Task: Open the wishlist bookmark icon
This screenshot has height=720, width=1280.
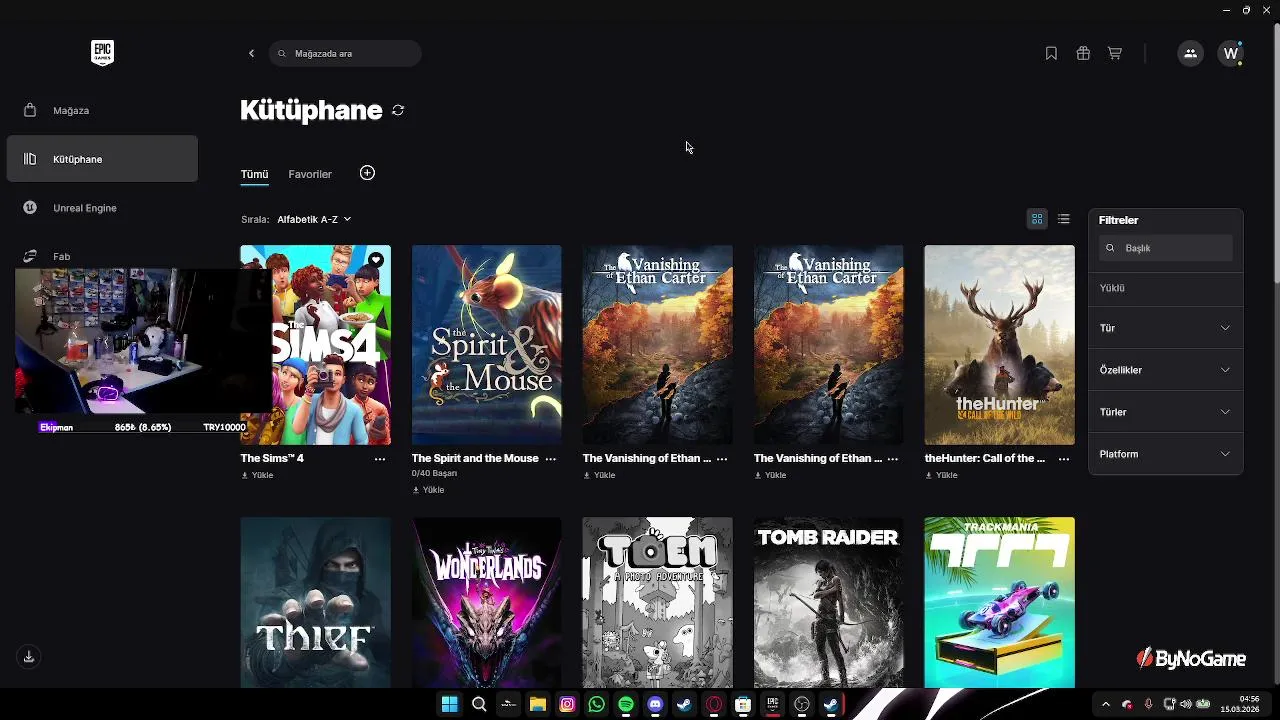Action: pyautogui.click(x=1051, y=53)
